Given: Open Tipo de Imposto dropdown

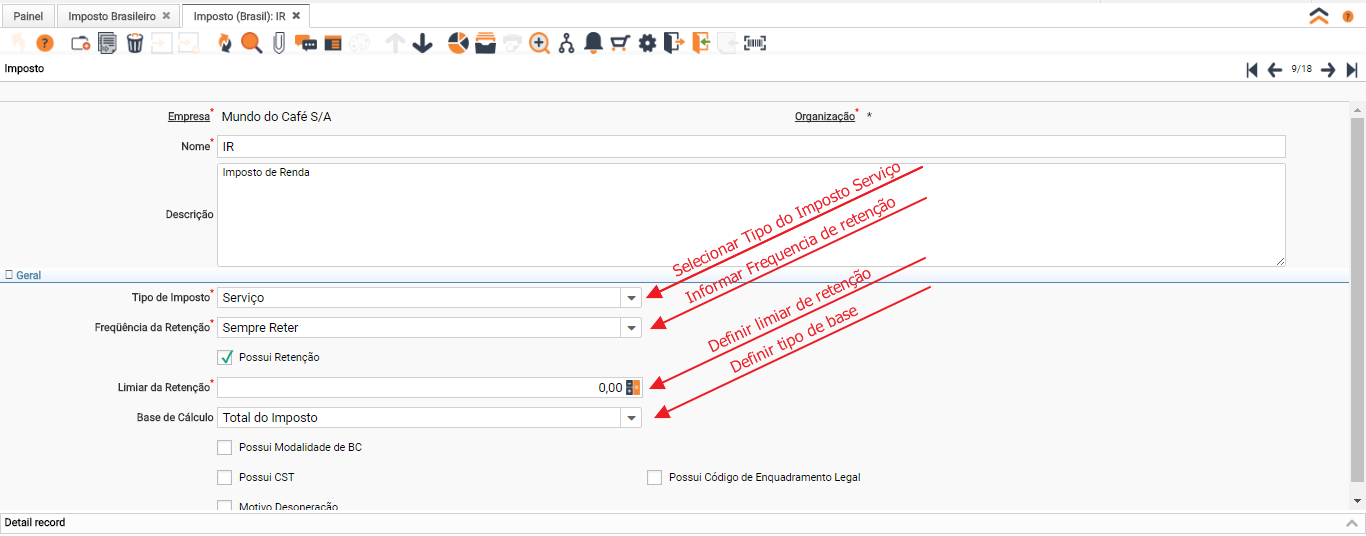Looking at the screenshot, I should [x=631, y=298].
